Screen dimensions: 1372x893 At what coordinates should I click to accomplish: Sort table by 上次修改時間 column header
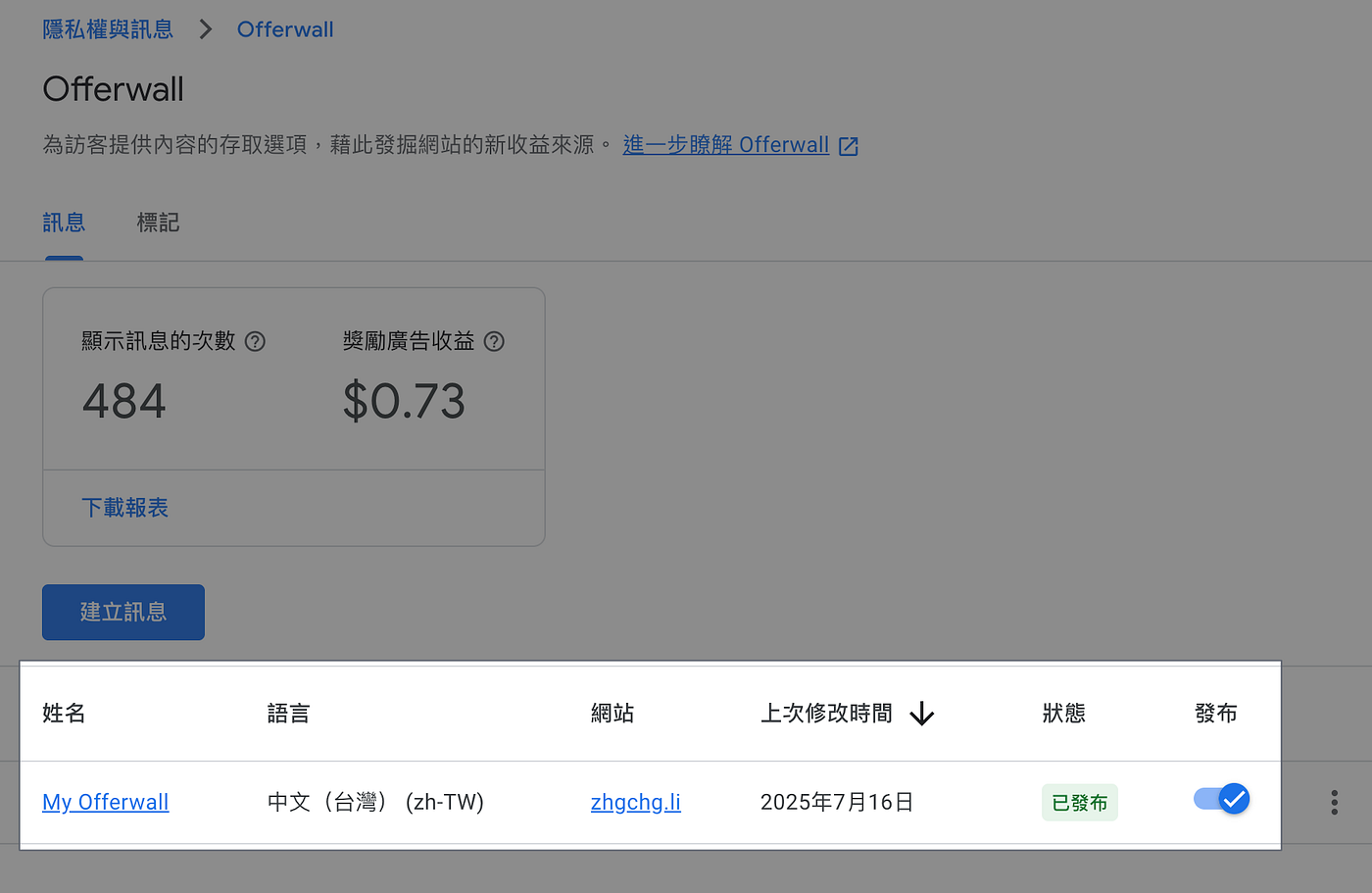tap(826, 713)
